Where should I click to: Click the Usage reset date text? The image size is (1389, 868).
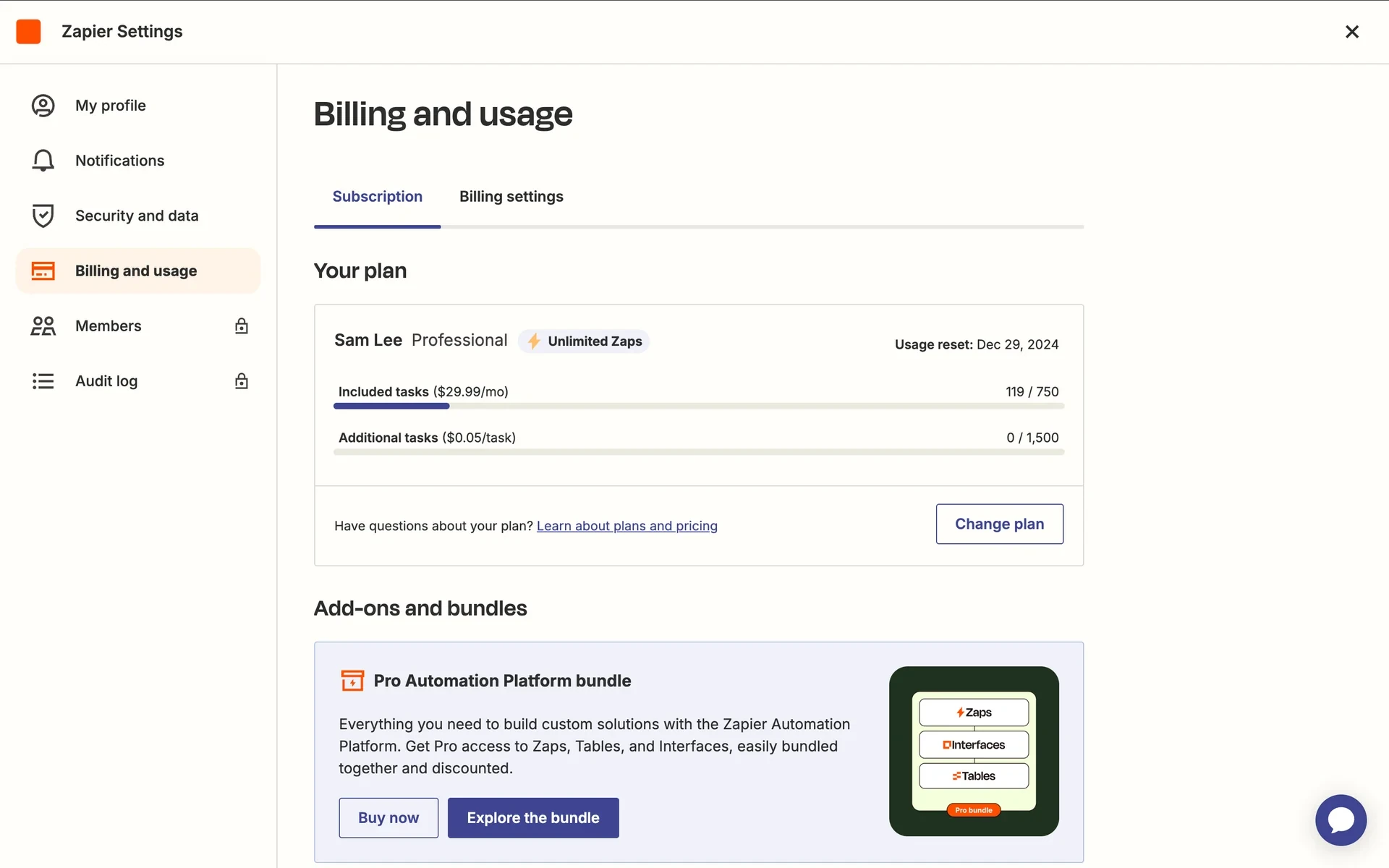[977, 344]
